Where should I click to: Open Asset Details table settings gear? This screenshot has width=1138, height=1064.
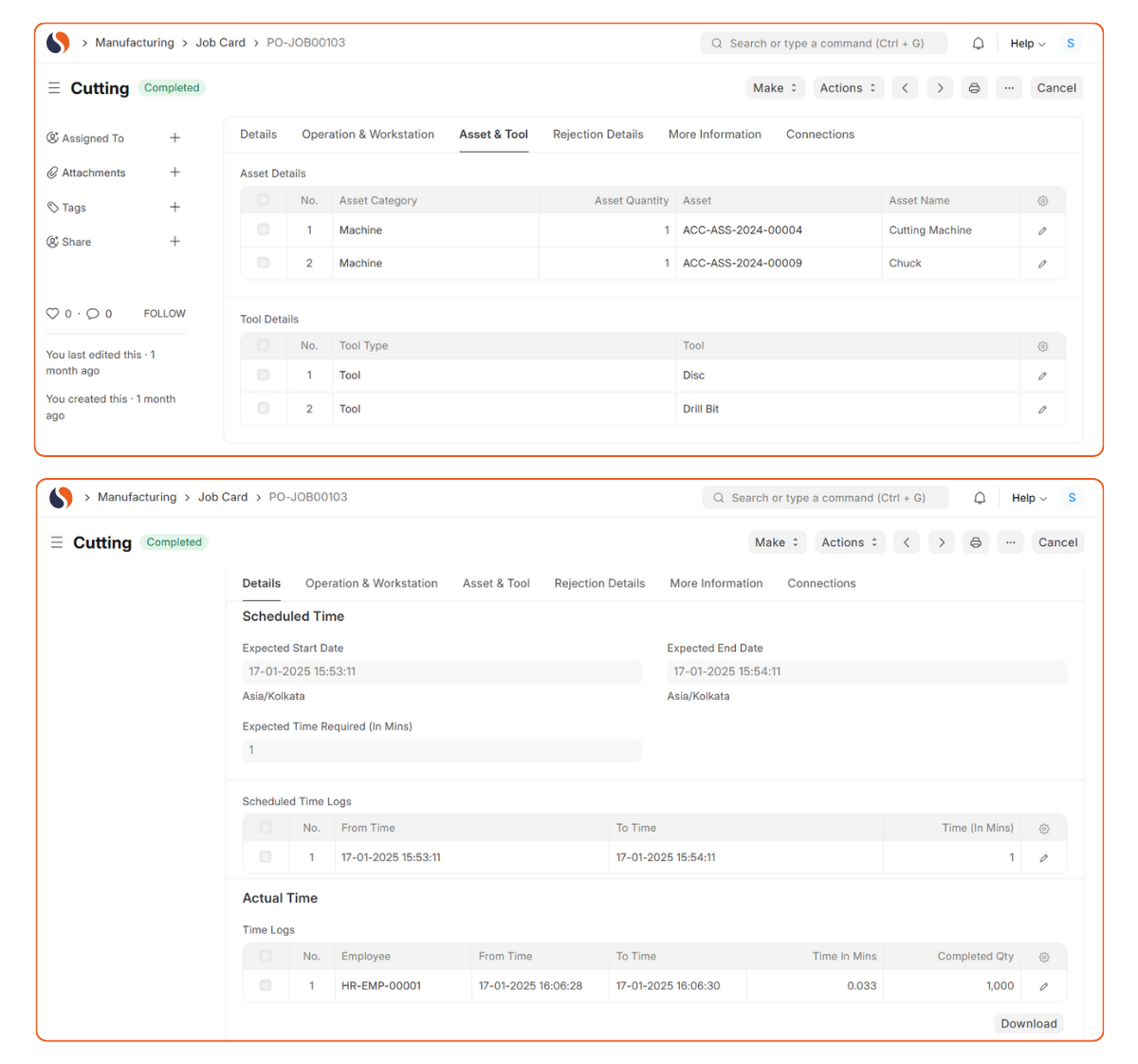tap(1042, 201)
